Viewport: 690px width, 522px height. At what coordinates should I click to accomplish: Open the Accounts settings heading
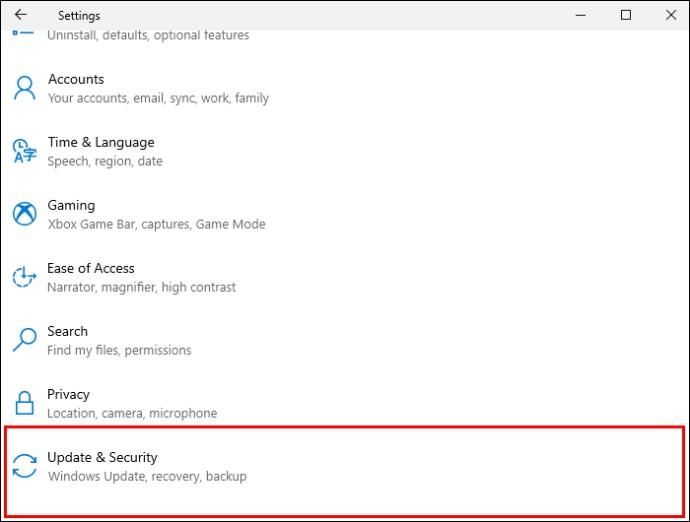pos(76,79)
